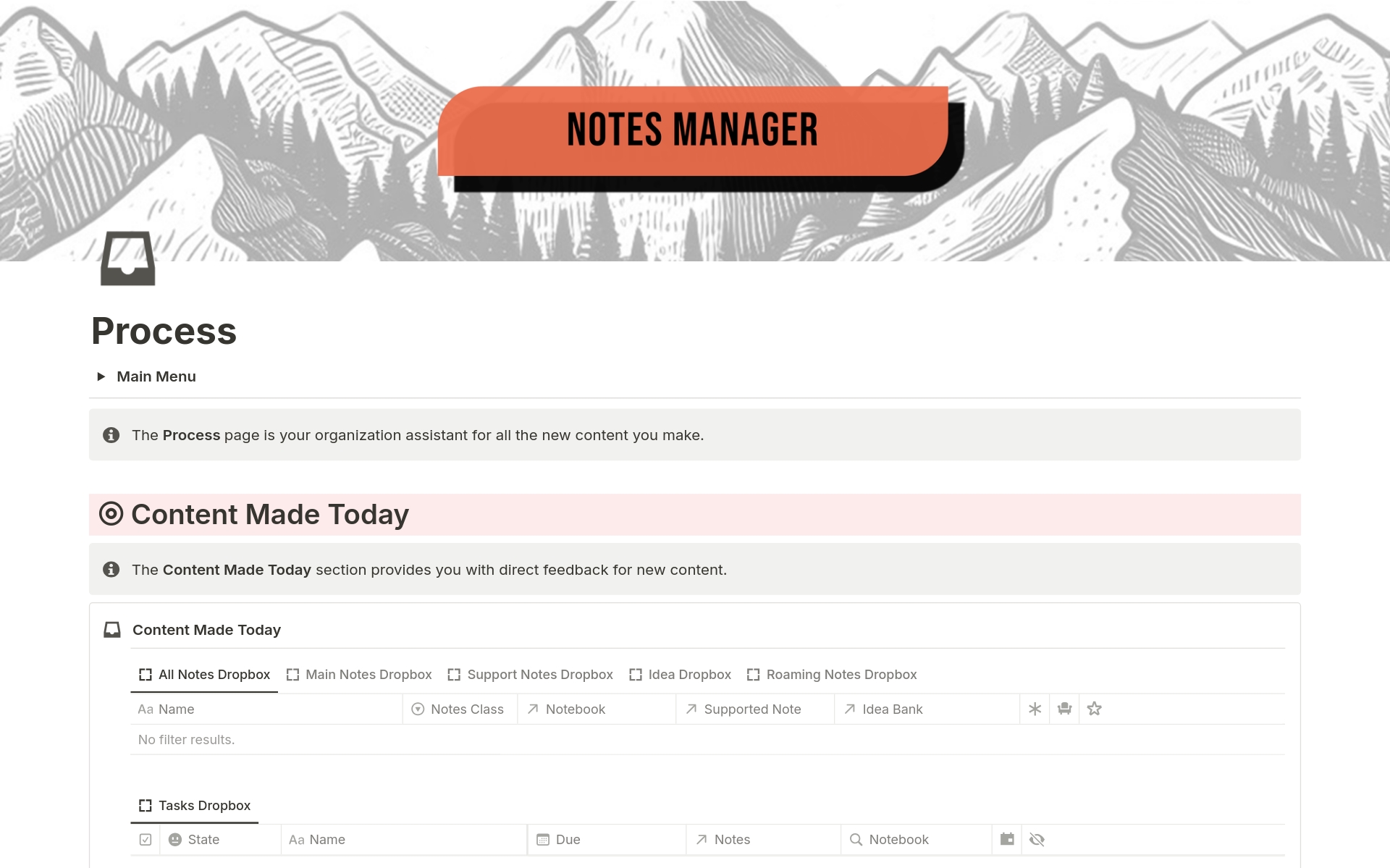
Task: Click the info icon in Process description
Action: pyautogui.click(x=111, y=435)
